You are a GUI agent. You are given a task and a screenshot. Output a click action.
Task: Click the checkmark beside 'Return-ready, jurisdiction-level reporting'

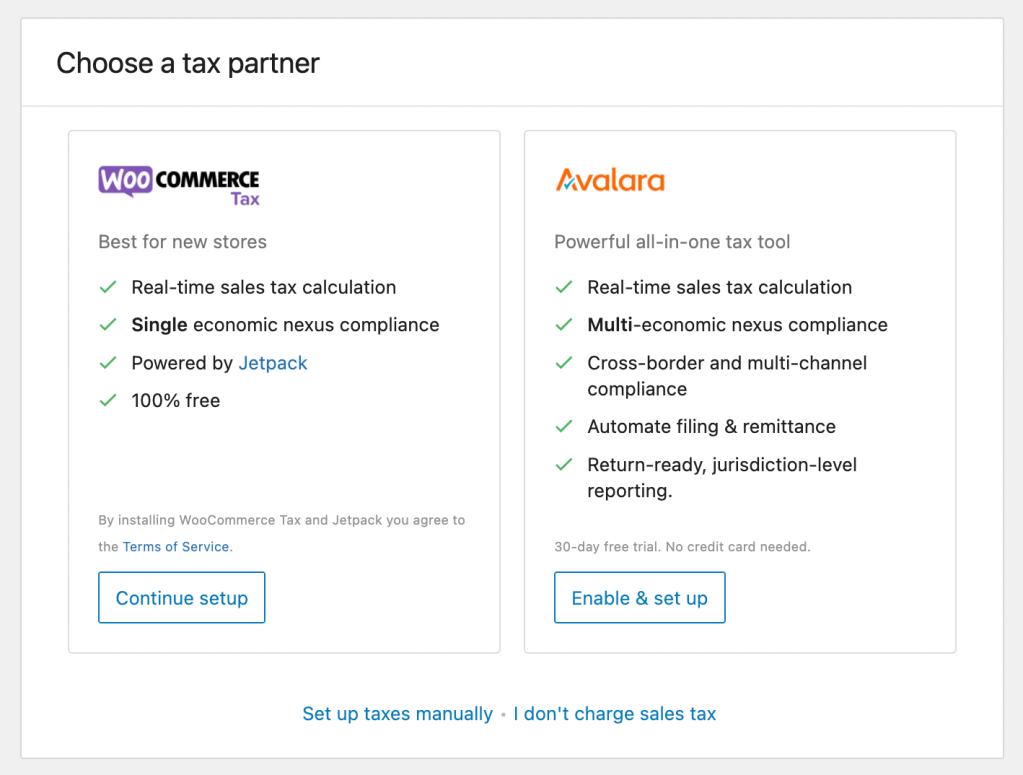click(563, 465)
